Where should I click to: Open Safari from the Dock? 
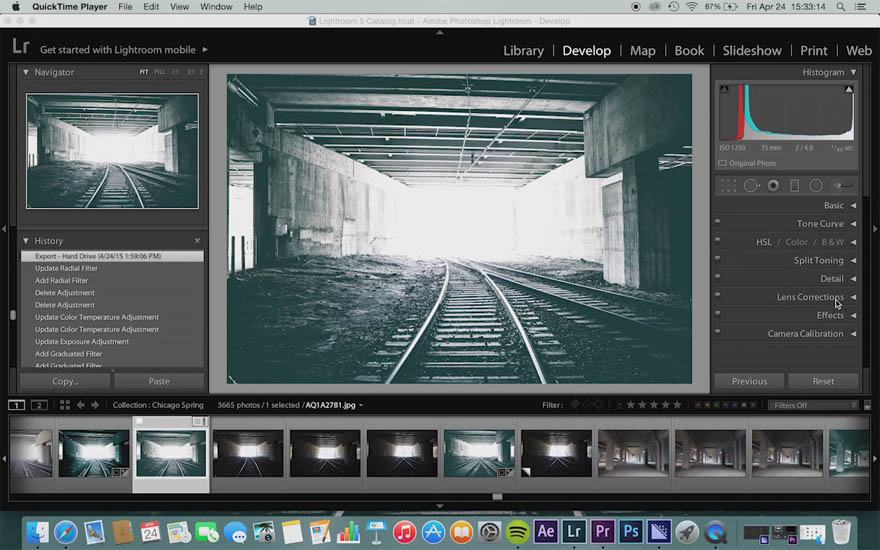(66, 531)
